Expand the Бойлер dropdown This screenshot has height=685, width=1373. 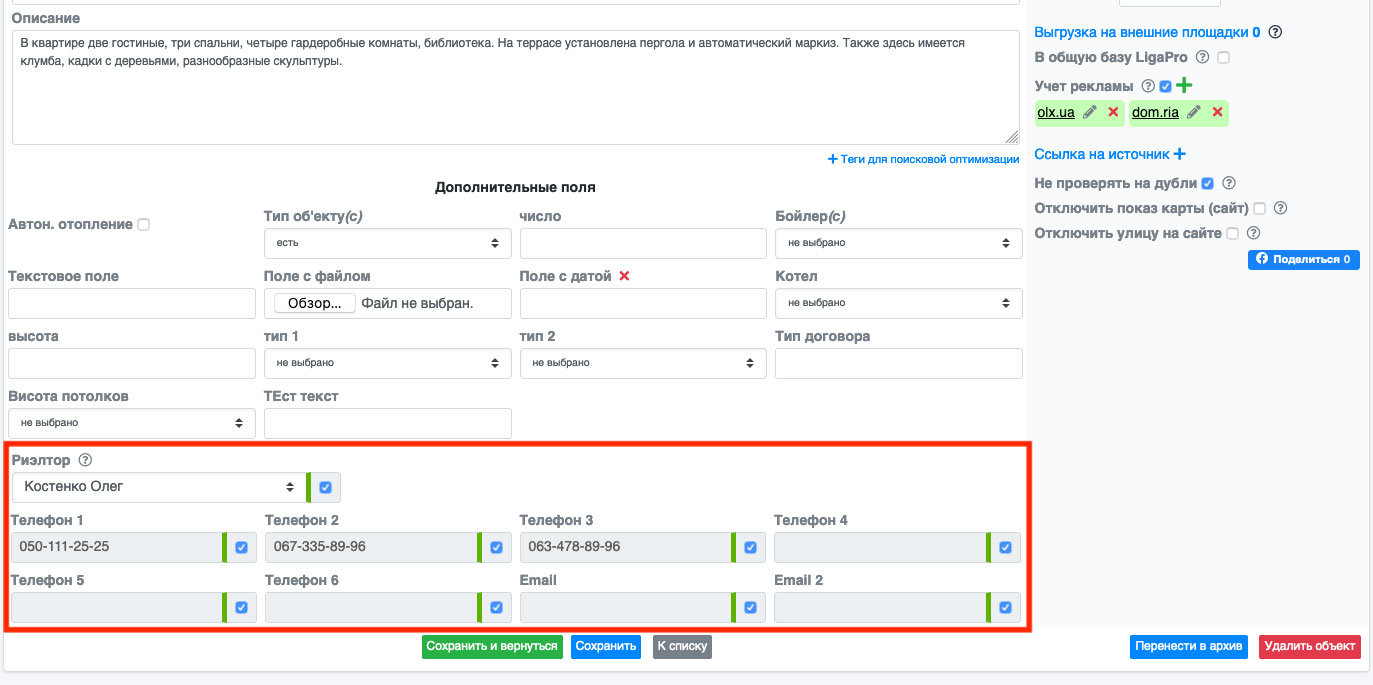pyautogui.click(x=898, y=243)
